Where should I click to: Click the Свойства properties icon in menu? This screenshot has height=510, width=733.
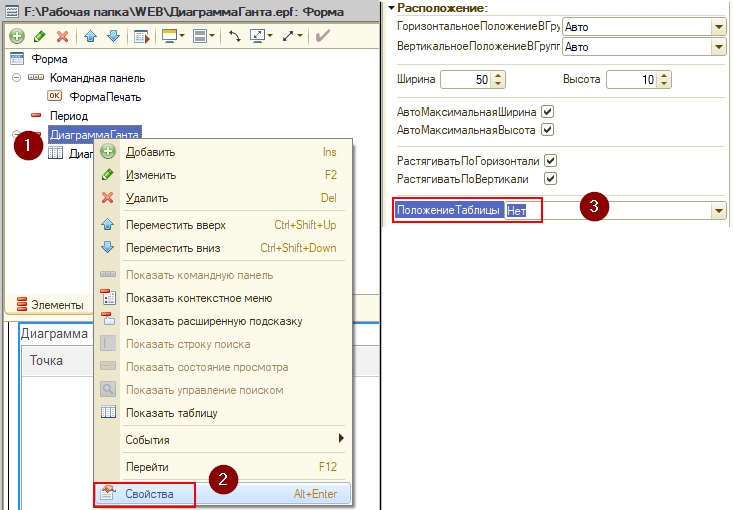click(x=108, y=493)
